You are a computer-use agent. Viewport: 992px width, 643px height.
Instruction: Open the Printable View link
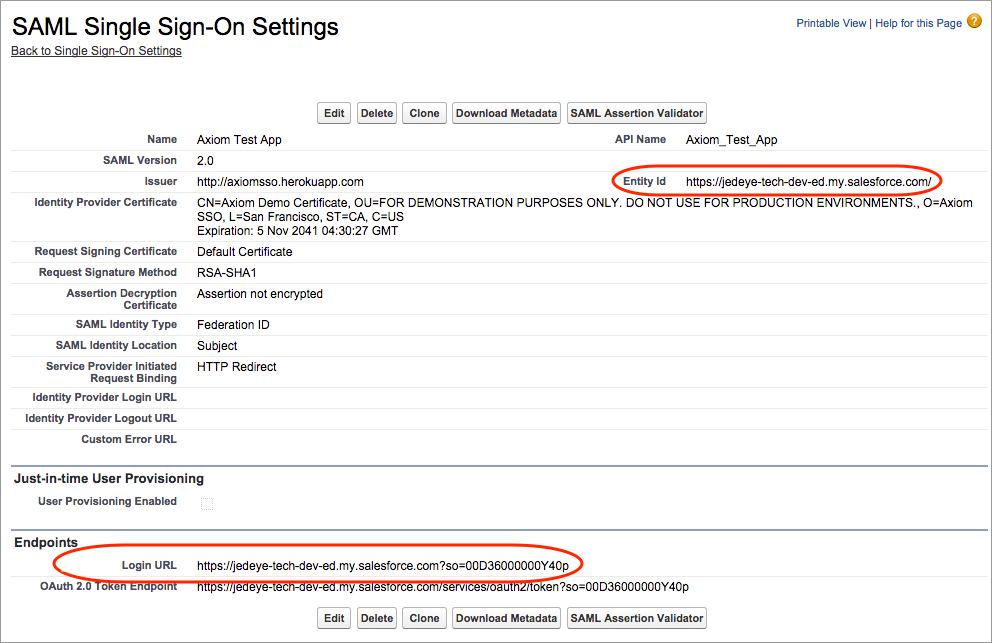pyautogui.click(x=831, y=23)
